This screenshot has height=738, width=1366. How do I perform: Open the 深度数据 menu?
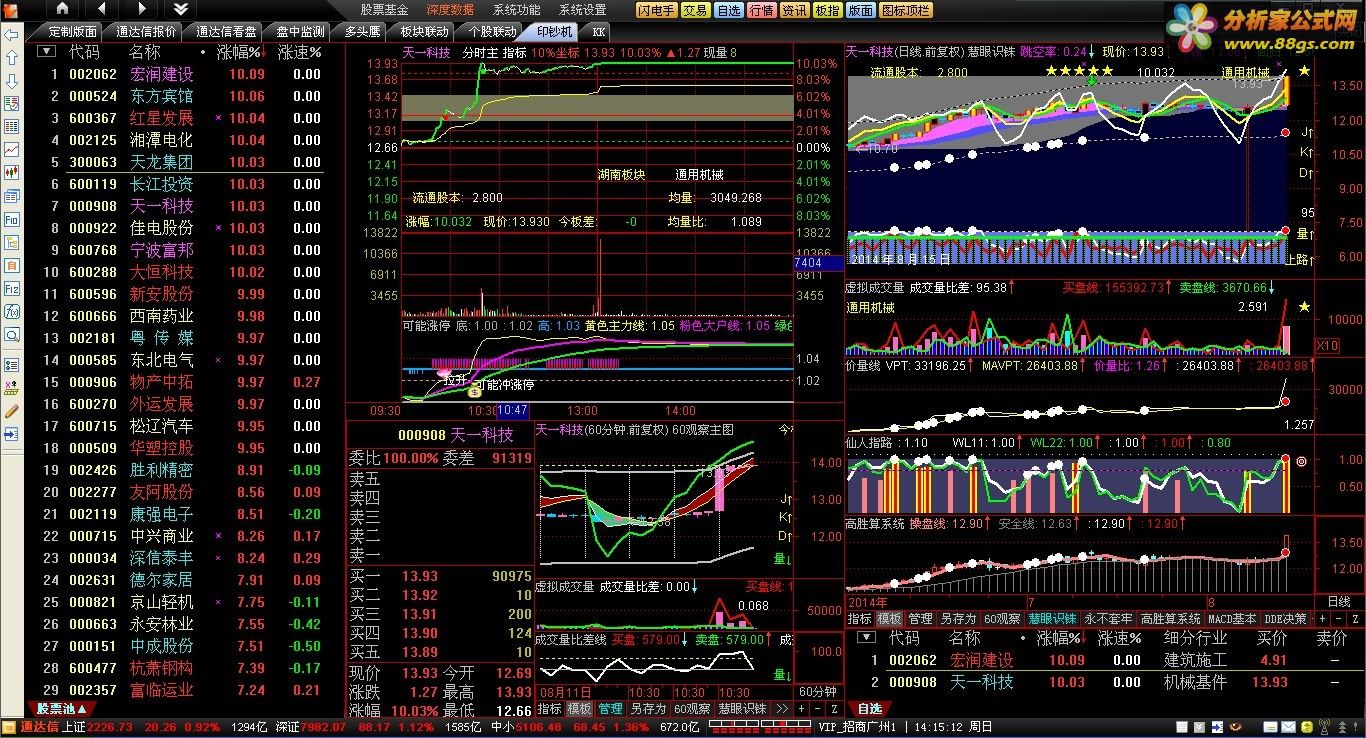click(x=450, y=9)
